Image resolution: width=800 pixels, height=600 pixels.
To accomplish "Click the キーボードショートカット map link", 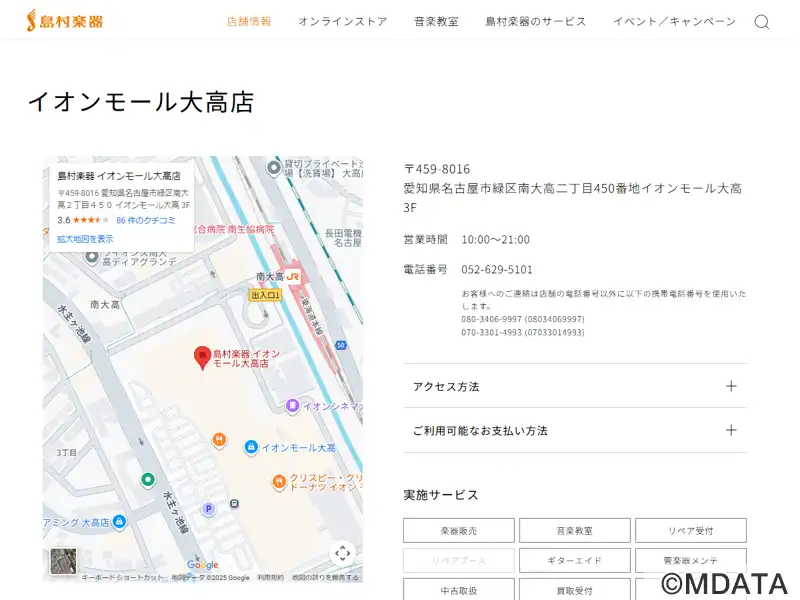I will pos(123,578).
